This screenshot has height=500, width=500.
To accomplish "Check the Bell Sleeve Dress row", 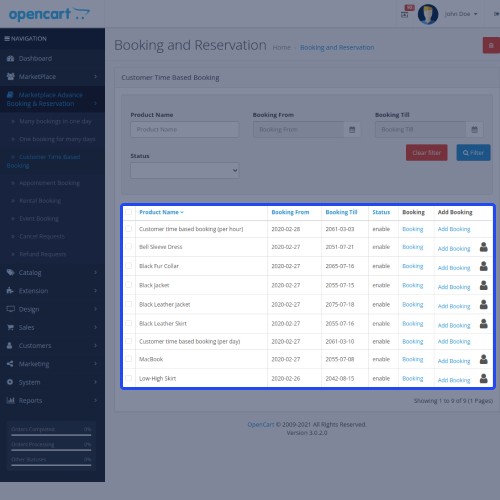I will [x=129, y=247].
